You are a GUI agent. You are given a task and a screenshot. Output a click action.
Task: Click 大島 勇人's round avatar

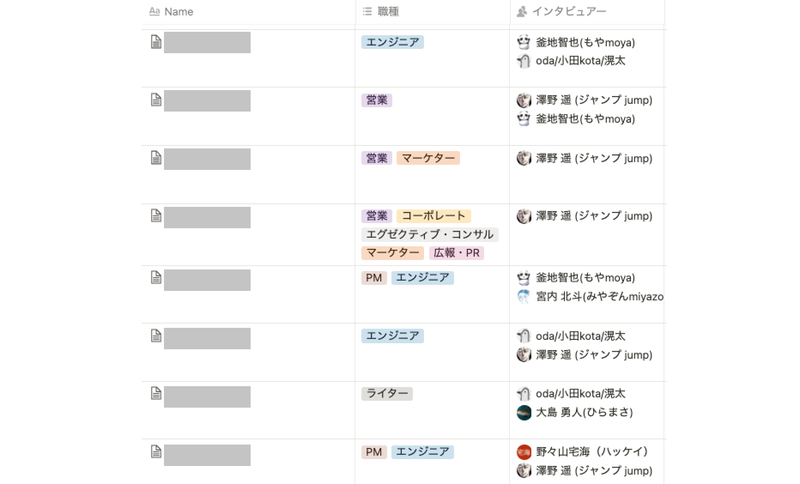(524, 412)
